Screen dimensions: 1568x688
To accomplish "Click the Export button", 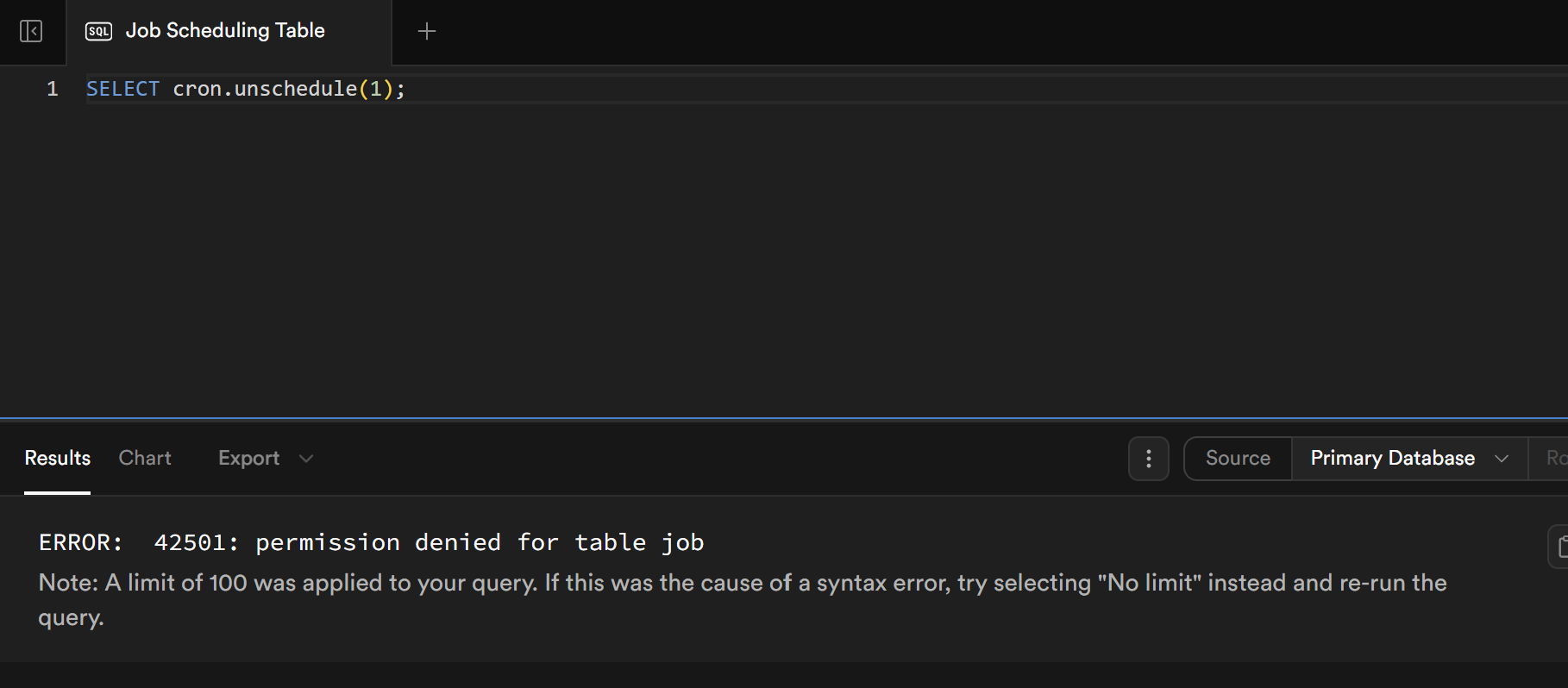I will (248, 459).
